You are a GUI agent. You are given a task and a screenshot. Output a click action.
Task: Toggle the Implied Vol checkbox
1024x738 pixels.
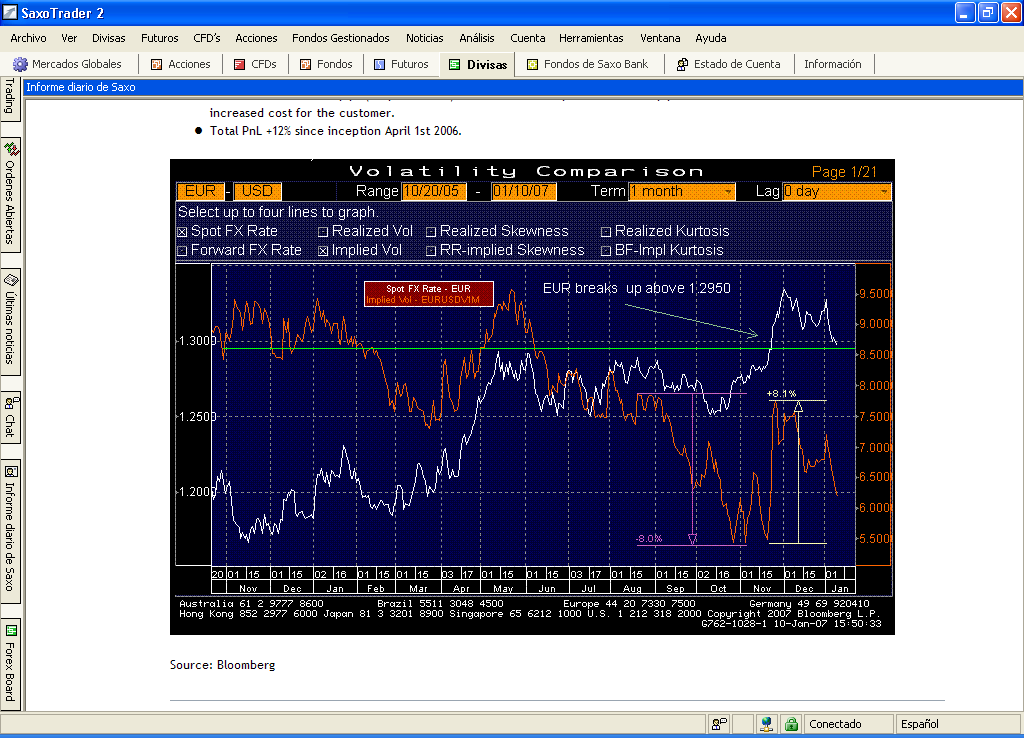coord(323,251)
